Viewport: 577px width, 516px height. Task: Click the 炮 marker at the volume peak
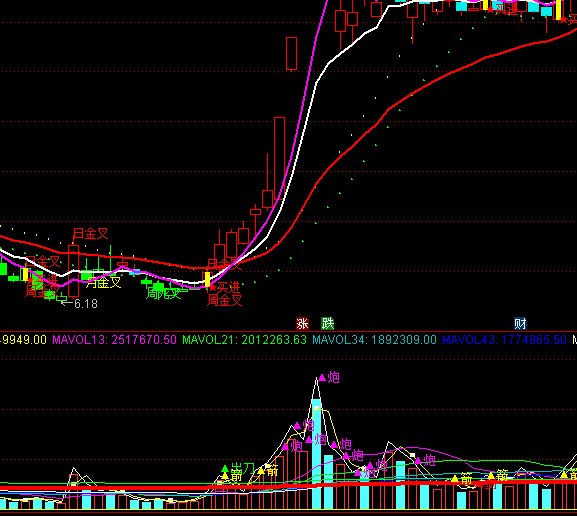click(329, 377)
